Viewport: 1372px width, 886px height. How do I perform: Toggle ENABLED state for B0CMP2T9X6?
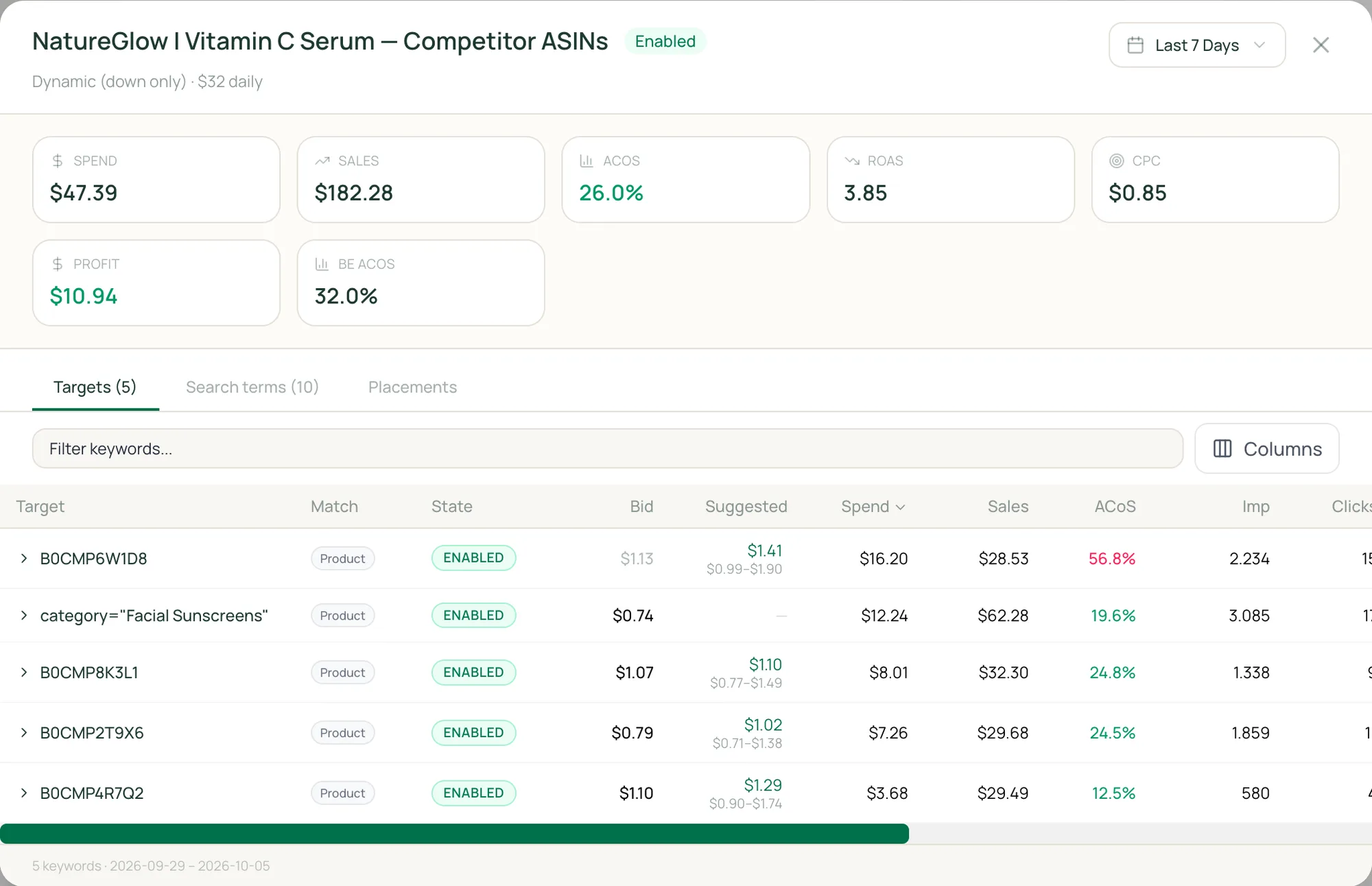(473, 733)
